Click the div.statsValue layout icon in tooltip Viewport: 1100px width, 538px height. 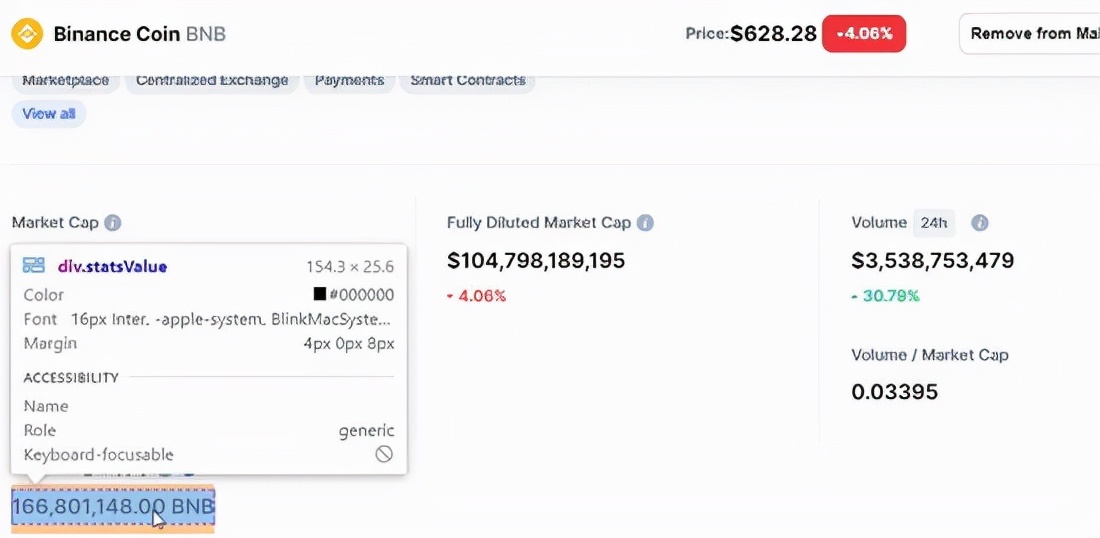pyautogui.click(x=34, y=265)
